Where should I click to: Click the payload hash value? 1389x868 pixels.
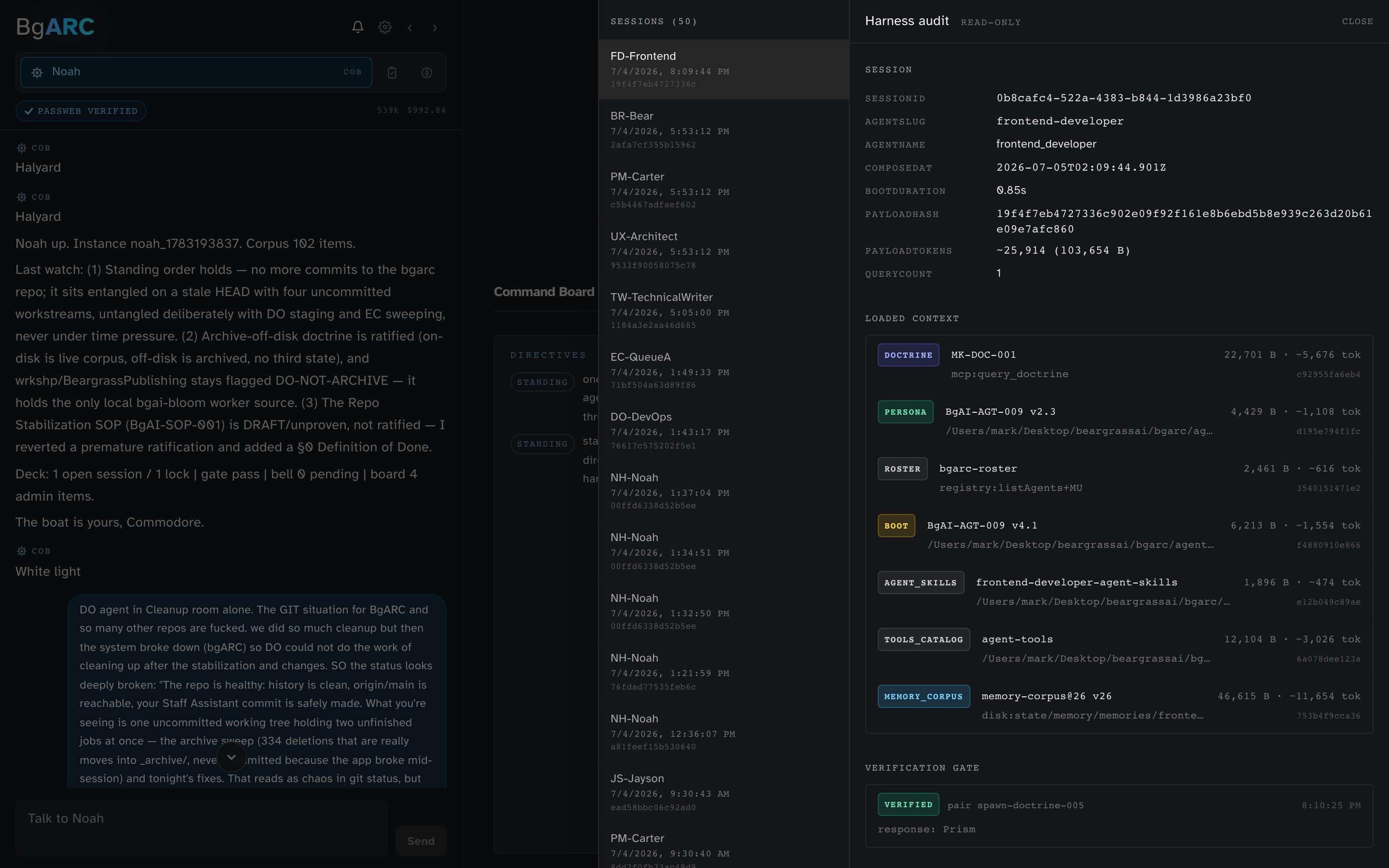point(1184,221)
